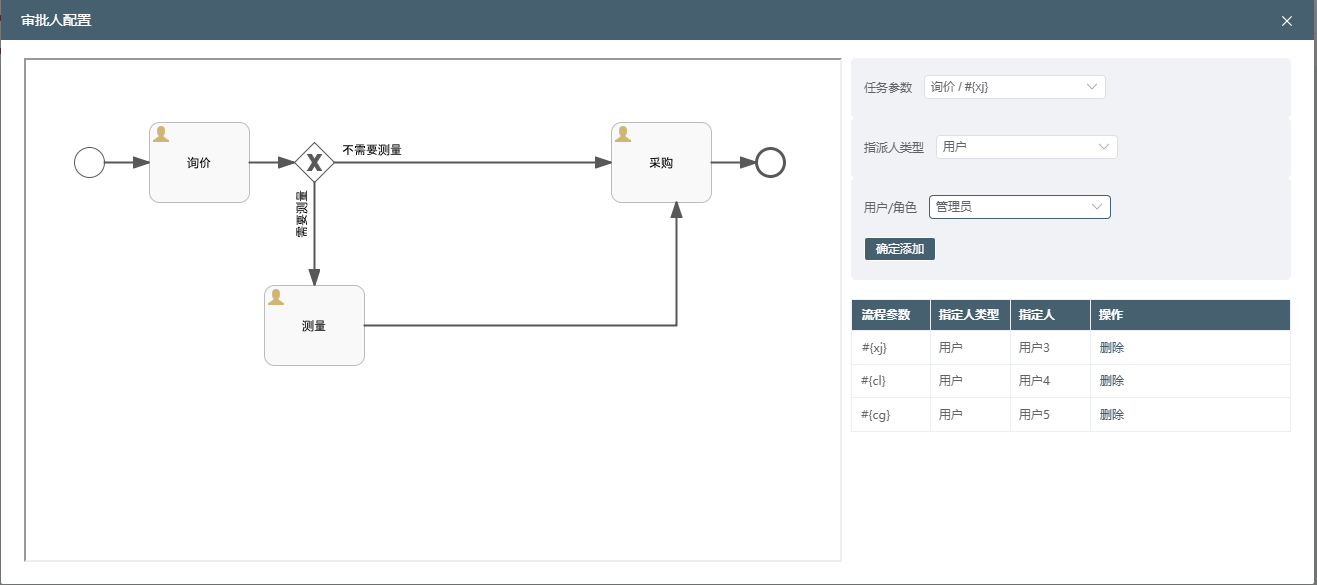1317x585 pixels.
Task: Expand the 指派人类型 dropdown
Action: [1026, 147]
